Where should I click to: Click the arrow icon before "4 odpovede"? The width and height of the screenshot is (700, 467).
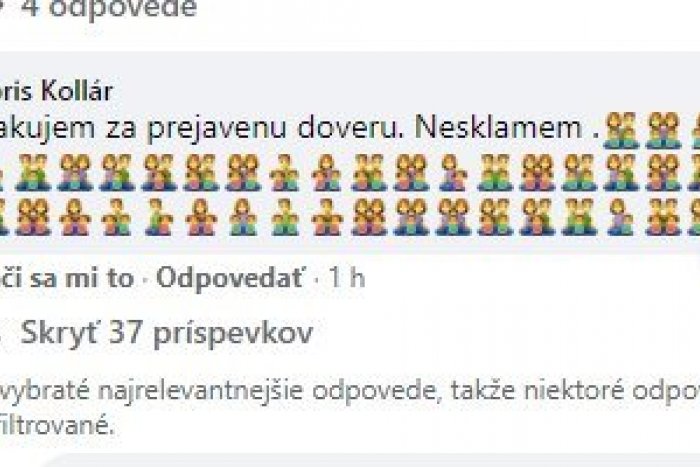tap(4, 5)
